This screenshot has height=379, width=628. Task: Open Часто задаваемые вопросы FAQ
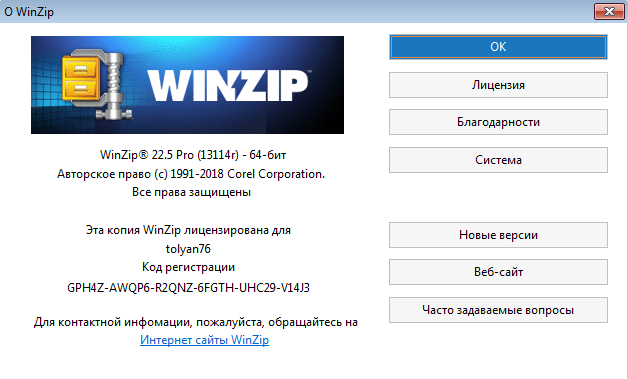[x=498, y=310]
